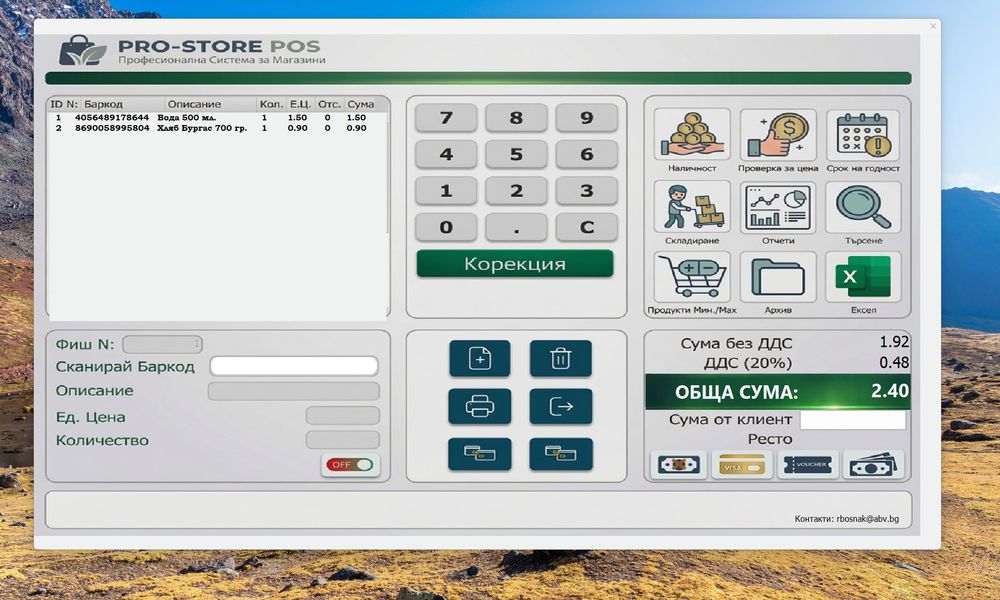1000x600 pixels.
Task: Open Проверка за цена price check
Action: 778,135
